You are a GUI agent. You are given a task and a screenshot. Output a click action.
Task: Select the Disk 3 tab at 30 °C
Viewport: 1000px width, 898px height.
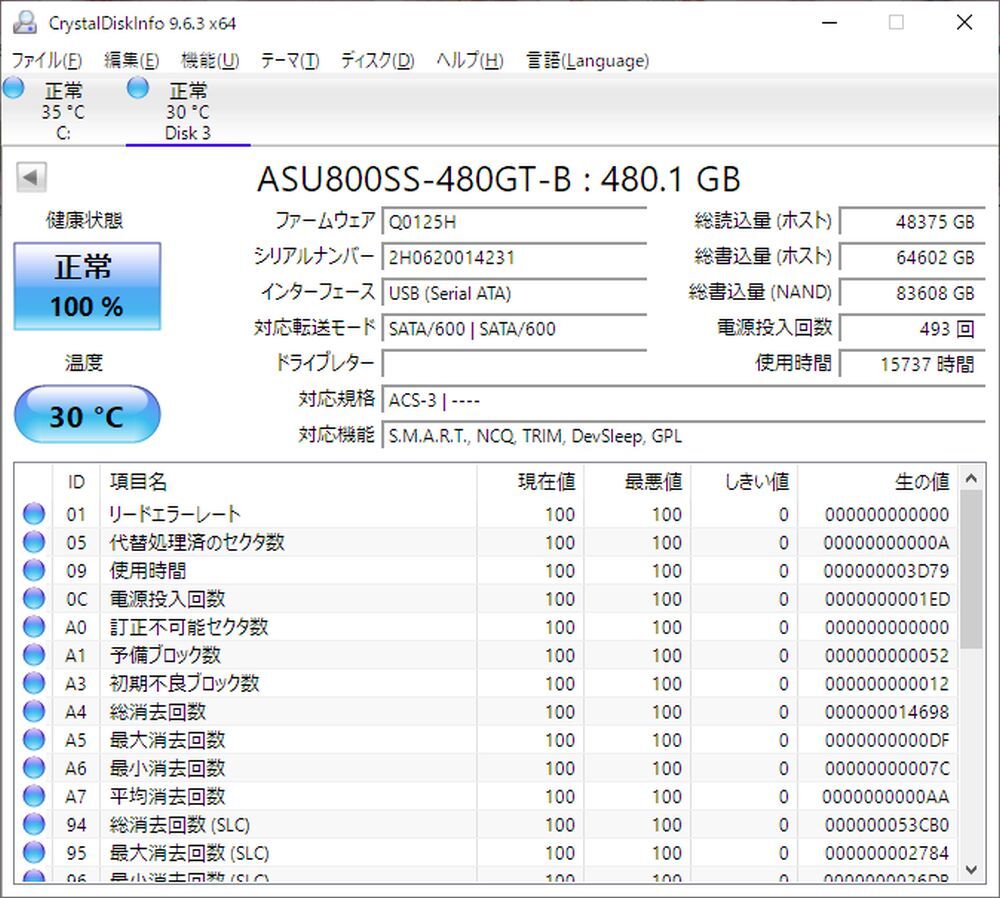pyautogui.click(x=188, y=111)
